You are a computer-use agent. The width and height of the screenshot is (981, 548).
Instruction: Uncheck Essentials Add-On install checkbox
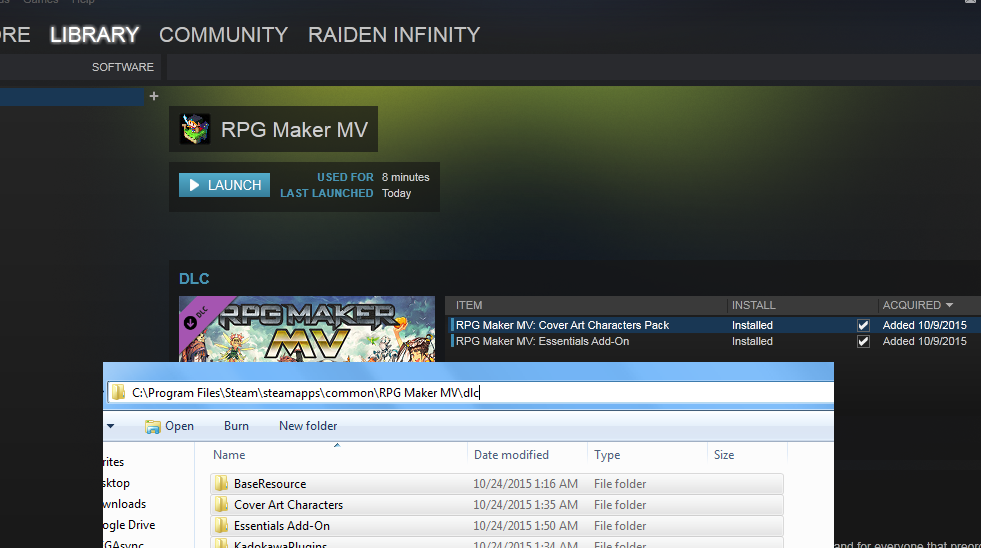[x=863, y=342]
